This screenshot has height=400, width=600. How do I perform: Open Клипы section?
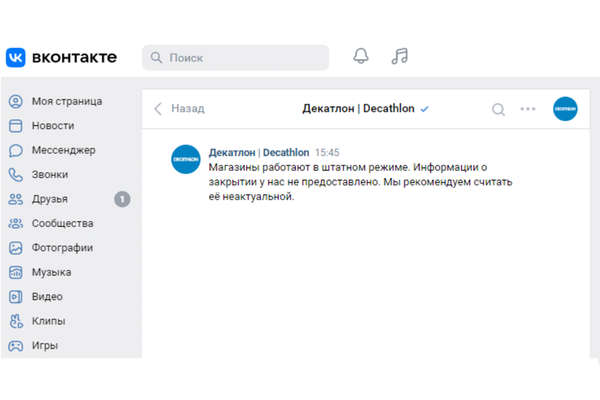pyautogui.click(x=49, y=321)
